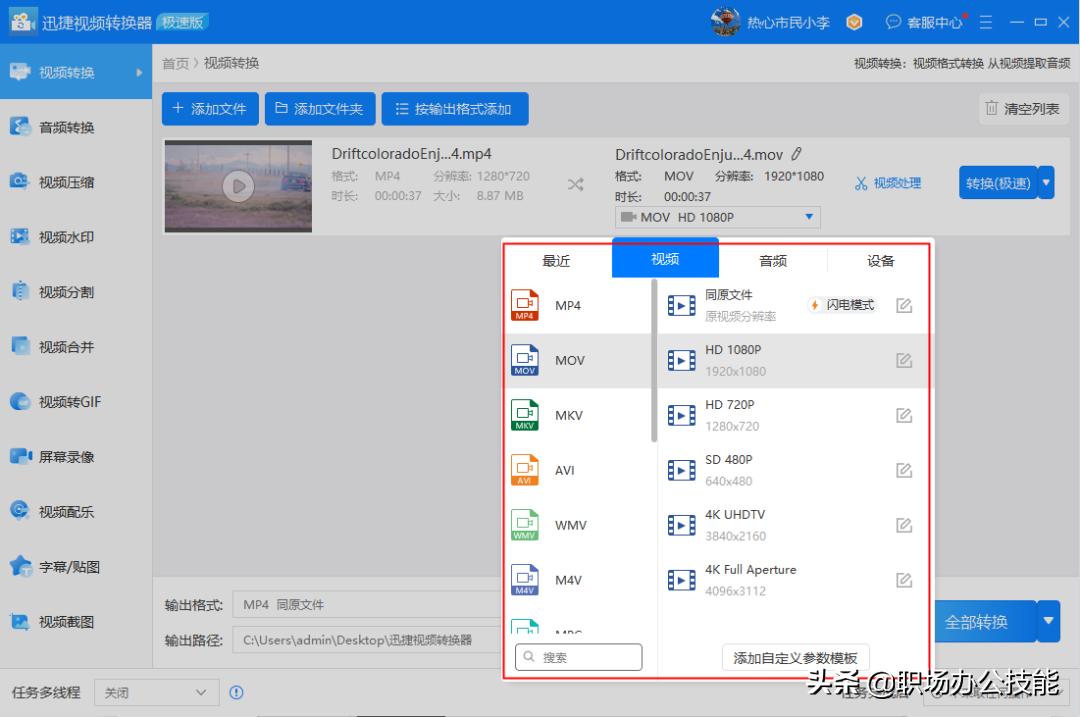Click the rename pencil next to DriftcoloradoEnju...4.mov
Screen dimensions: 1080x717
tap(796, 153)
